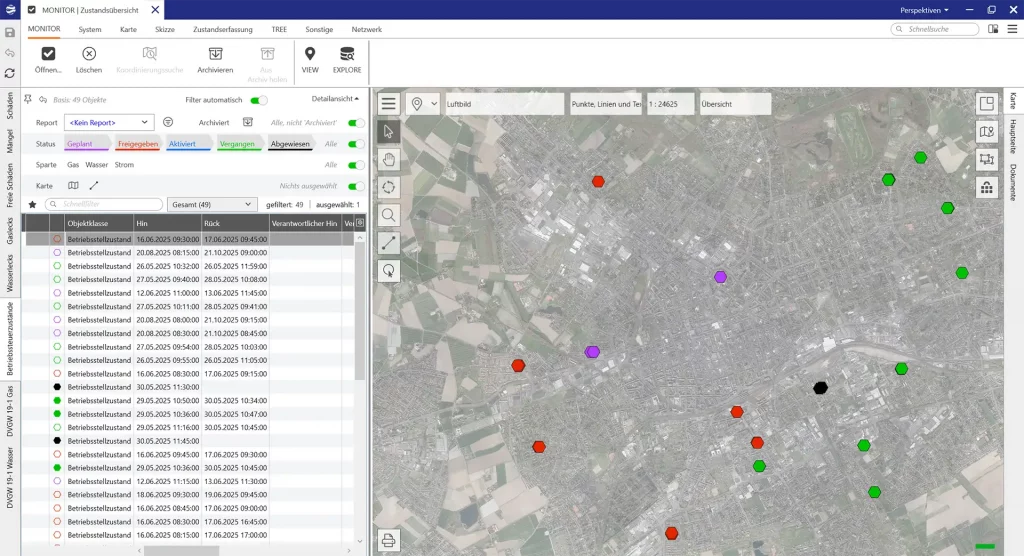1024x556 pixels.
Task: Open the Kein Report dropdown
Action: pyautogui.click(x=109, y=122)
